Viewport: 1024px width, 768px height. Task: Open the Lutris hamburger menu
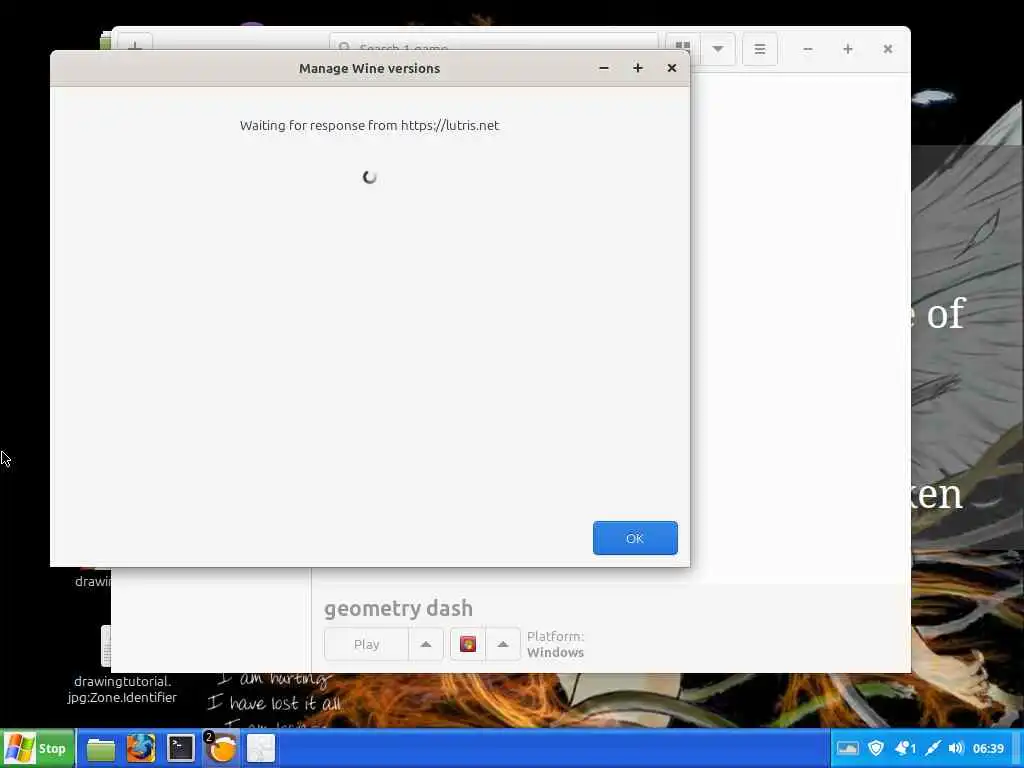760,48
